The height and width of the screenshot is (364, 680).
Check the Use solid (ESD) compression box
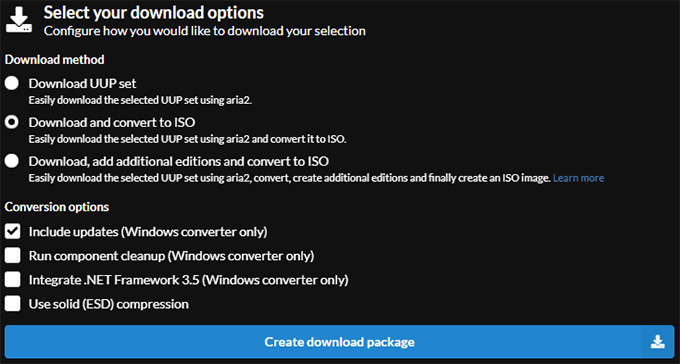(x=13, y=303)
